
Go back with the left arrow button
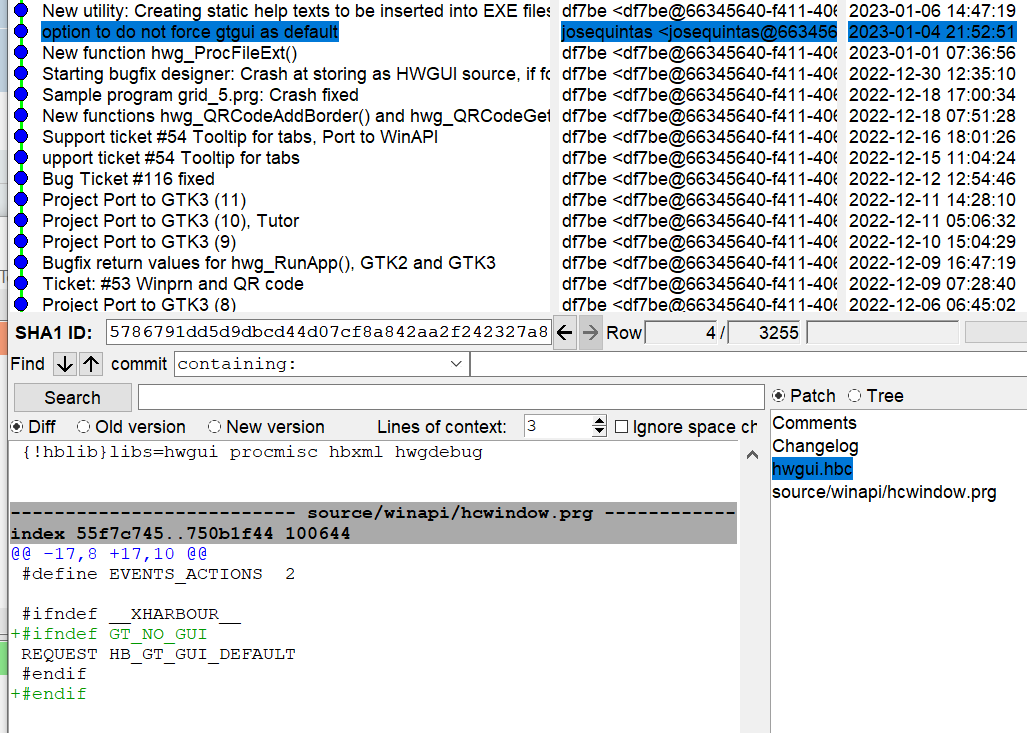coord(565,333)
